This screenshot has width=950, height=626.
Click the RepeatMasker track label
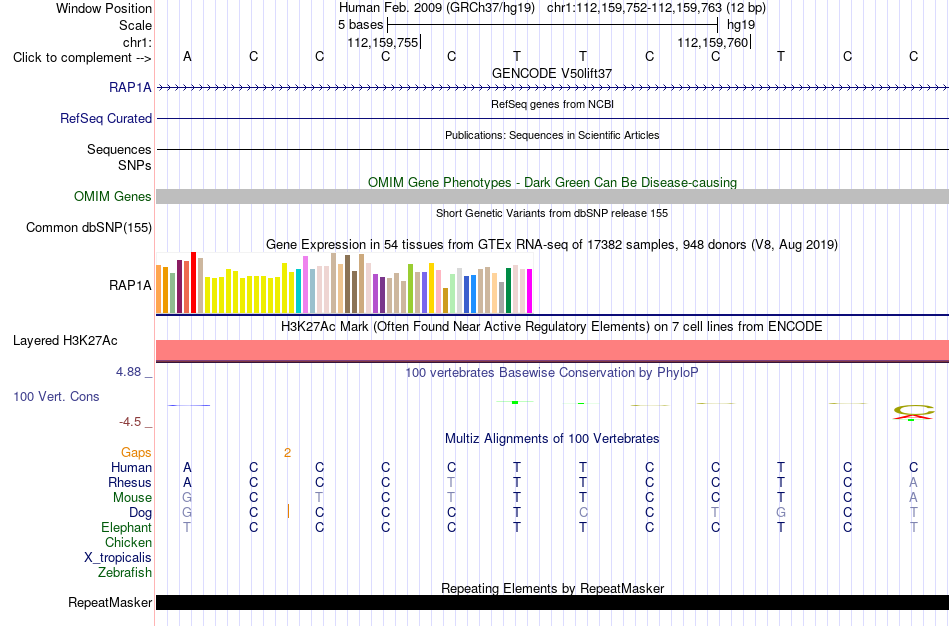[x=110, y=602]
